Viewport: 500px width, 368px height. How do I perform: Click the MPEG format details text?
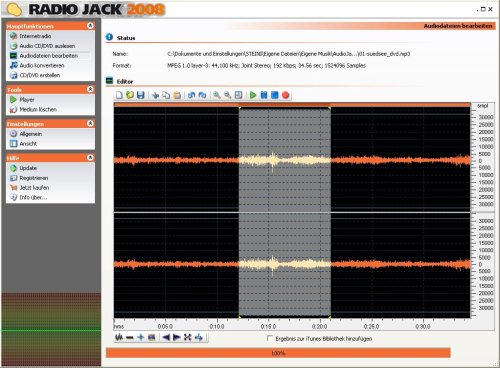(x=266, y=66)
